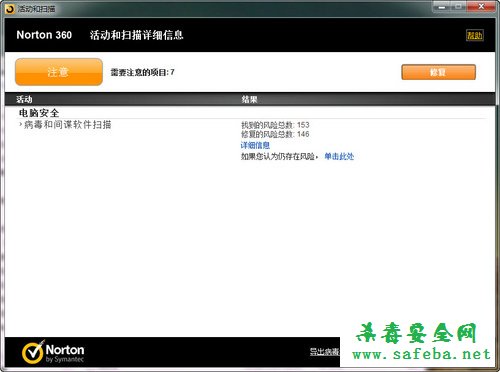This screenshot has width=500, height=372.
Task: Open the 帮助 help link
Action: pyautogui.click(x=474, y=35)
